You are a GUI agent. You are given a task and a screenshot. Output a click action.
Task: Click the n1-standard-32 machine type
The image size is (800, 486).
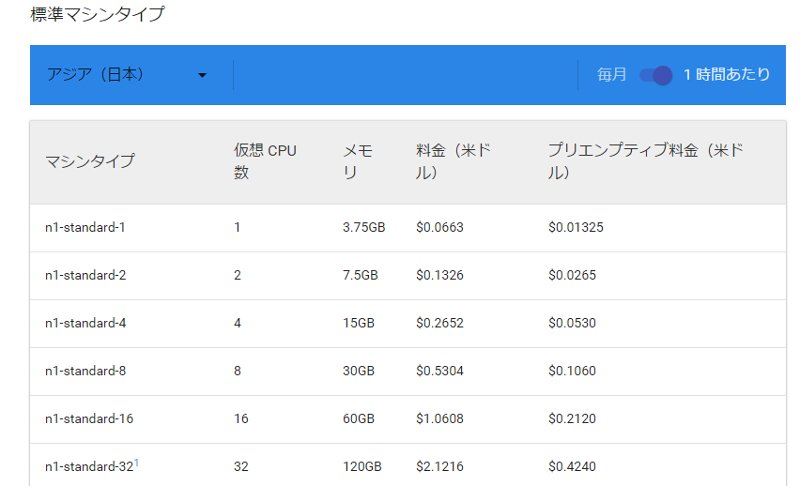click(89, 467)
